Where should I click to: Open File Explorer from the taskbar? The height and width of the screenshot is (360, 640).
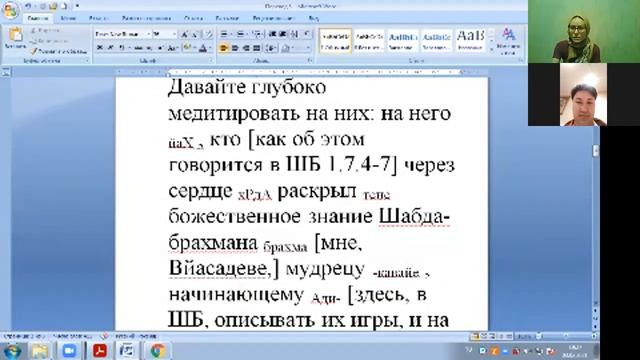[x=40, y=351]
